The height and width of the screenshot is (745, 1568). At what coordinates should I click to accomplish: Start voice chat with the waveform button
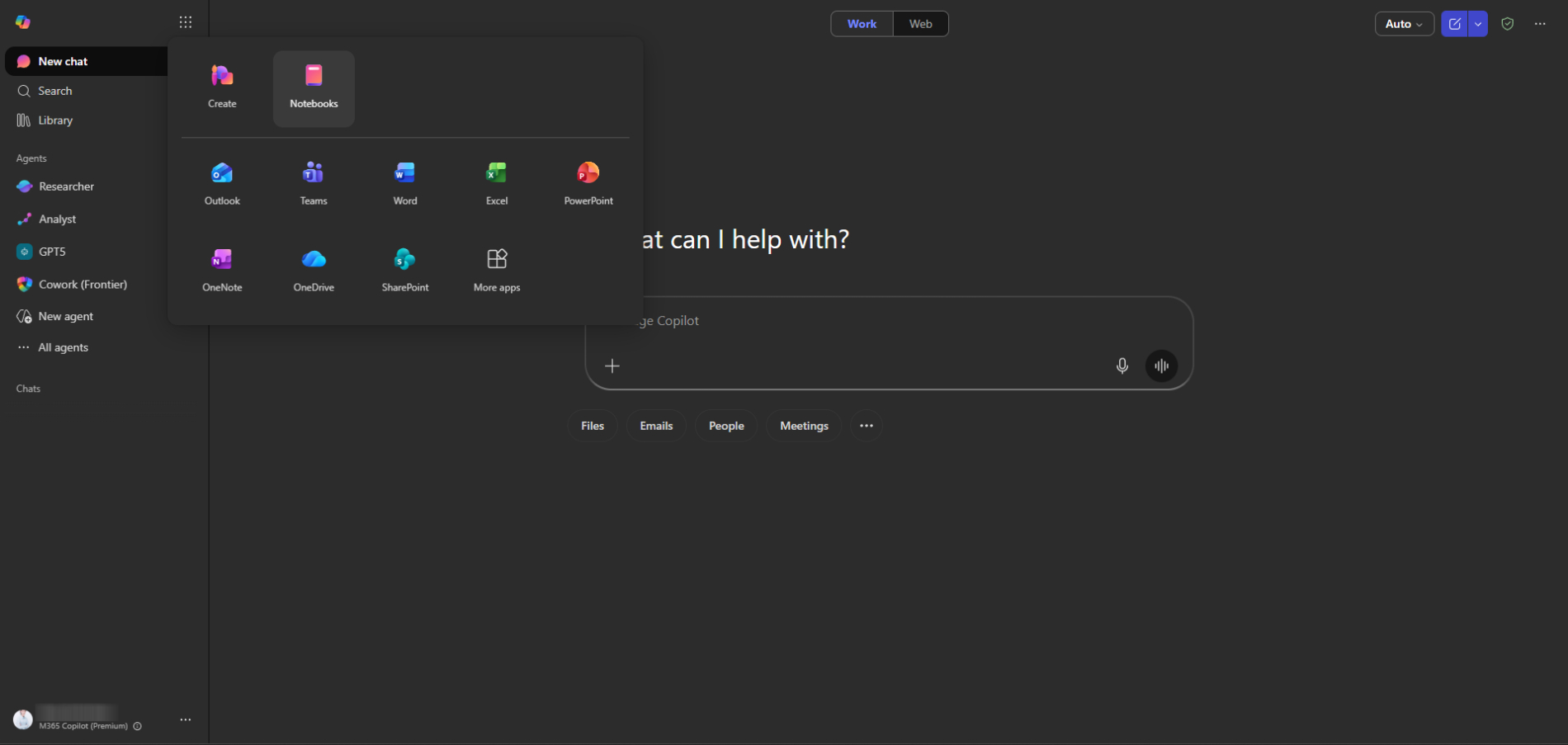1161,365
